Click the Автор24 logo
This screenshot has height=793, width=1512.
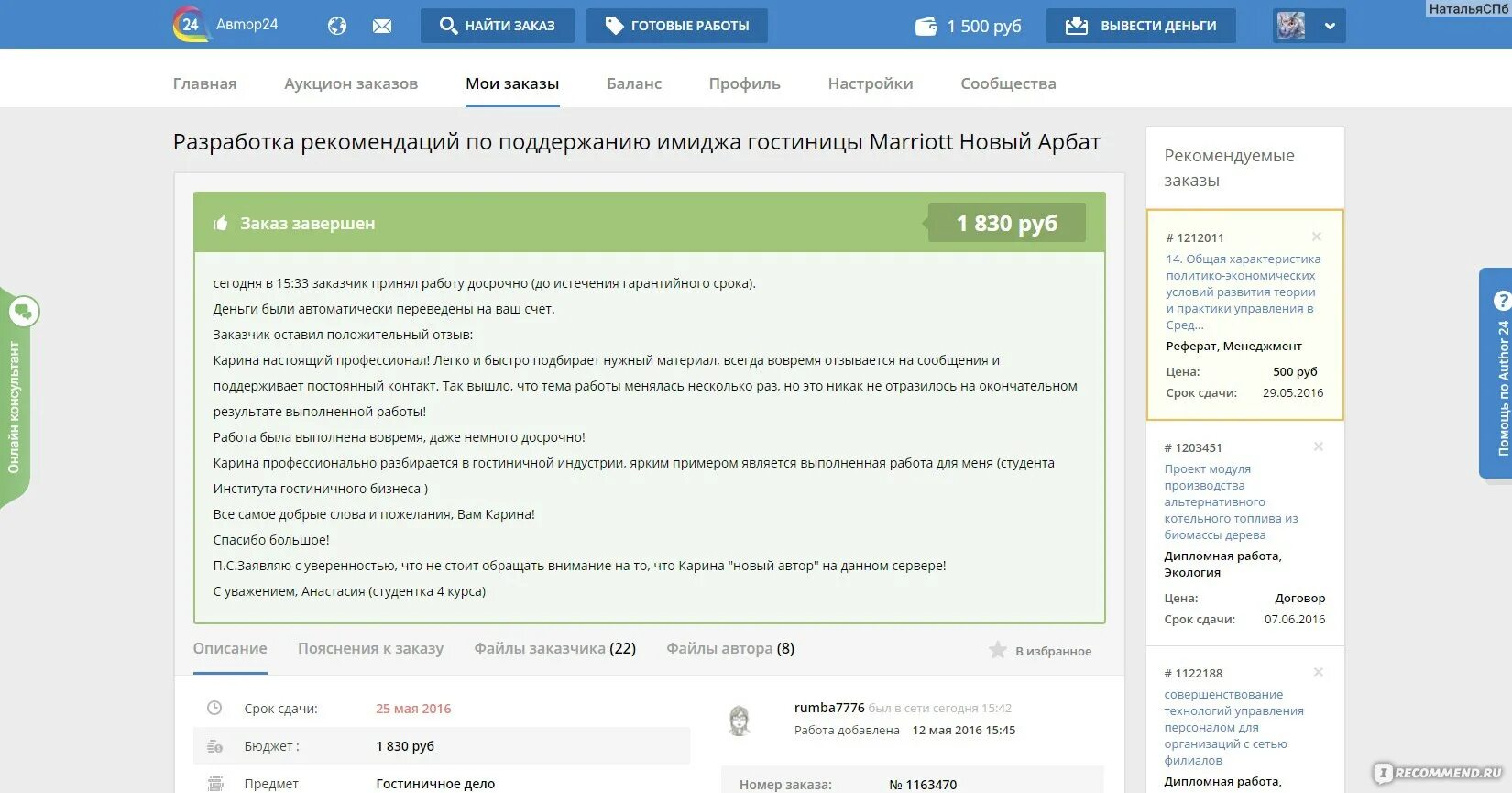pos(225,25)
